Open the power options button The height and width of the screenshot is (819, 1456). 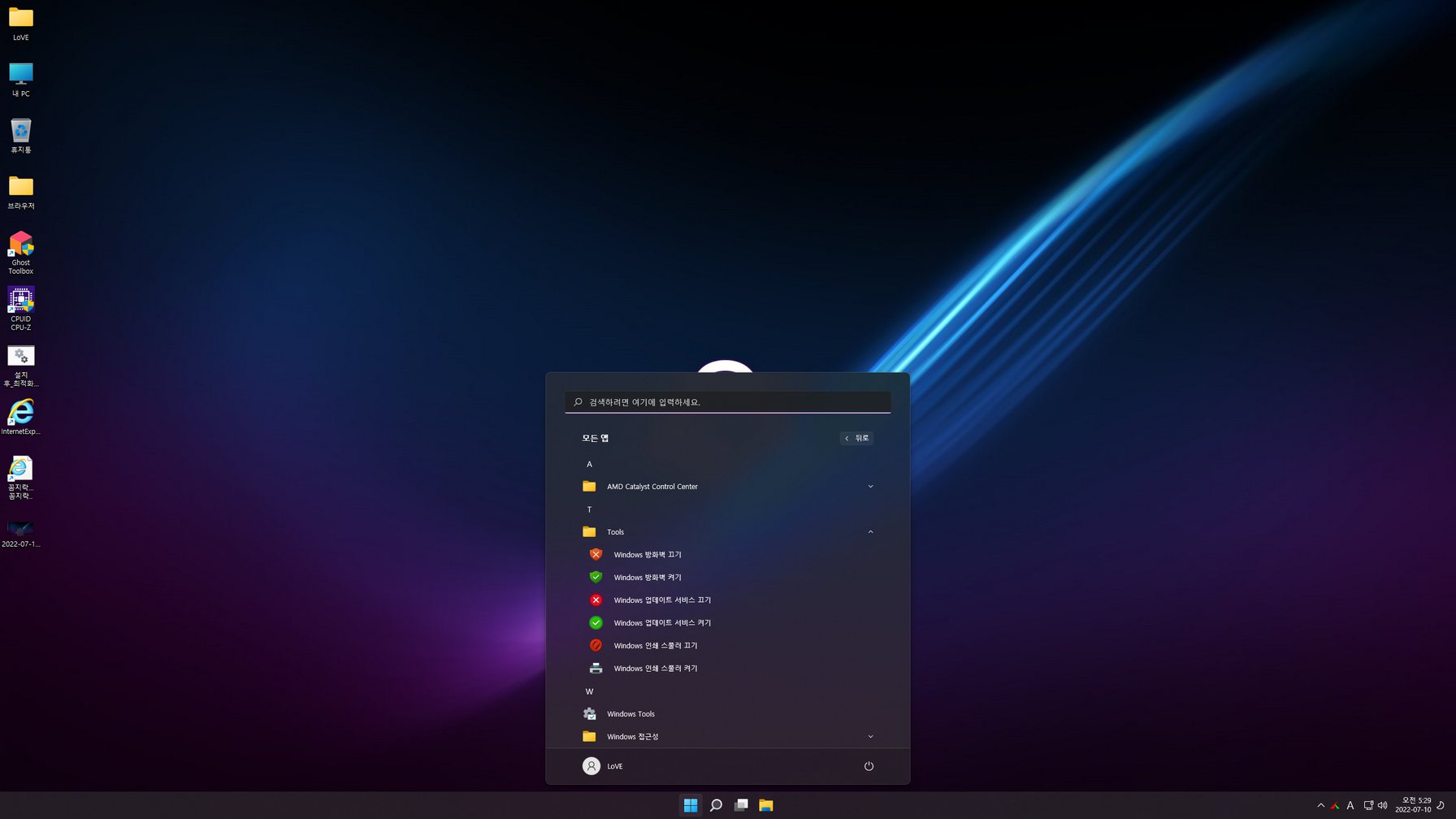(x=869, y=766)
